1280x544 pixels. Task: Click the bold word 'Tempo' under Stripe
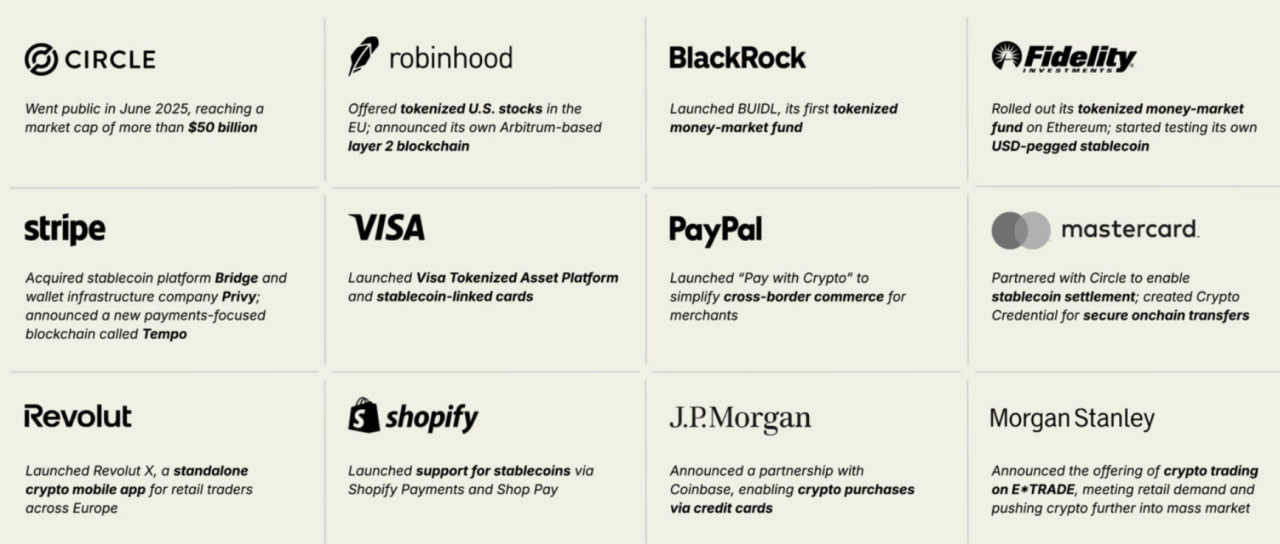166,334
